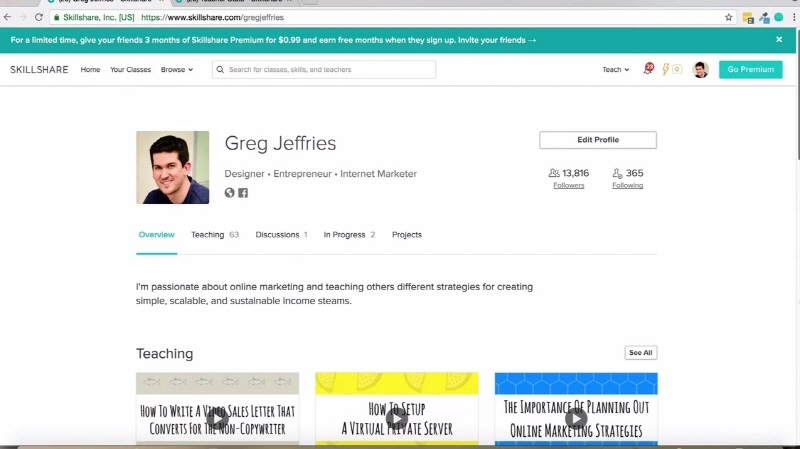Play the Planning Out Marketing Strategies class
Screen dimensions: 800x449
576,419
